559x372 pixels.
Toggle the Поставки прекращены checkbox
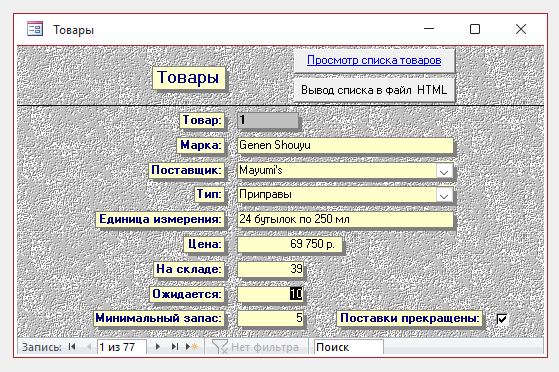(502, 319)
